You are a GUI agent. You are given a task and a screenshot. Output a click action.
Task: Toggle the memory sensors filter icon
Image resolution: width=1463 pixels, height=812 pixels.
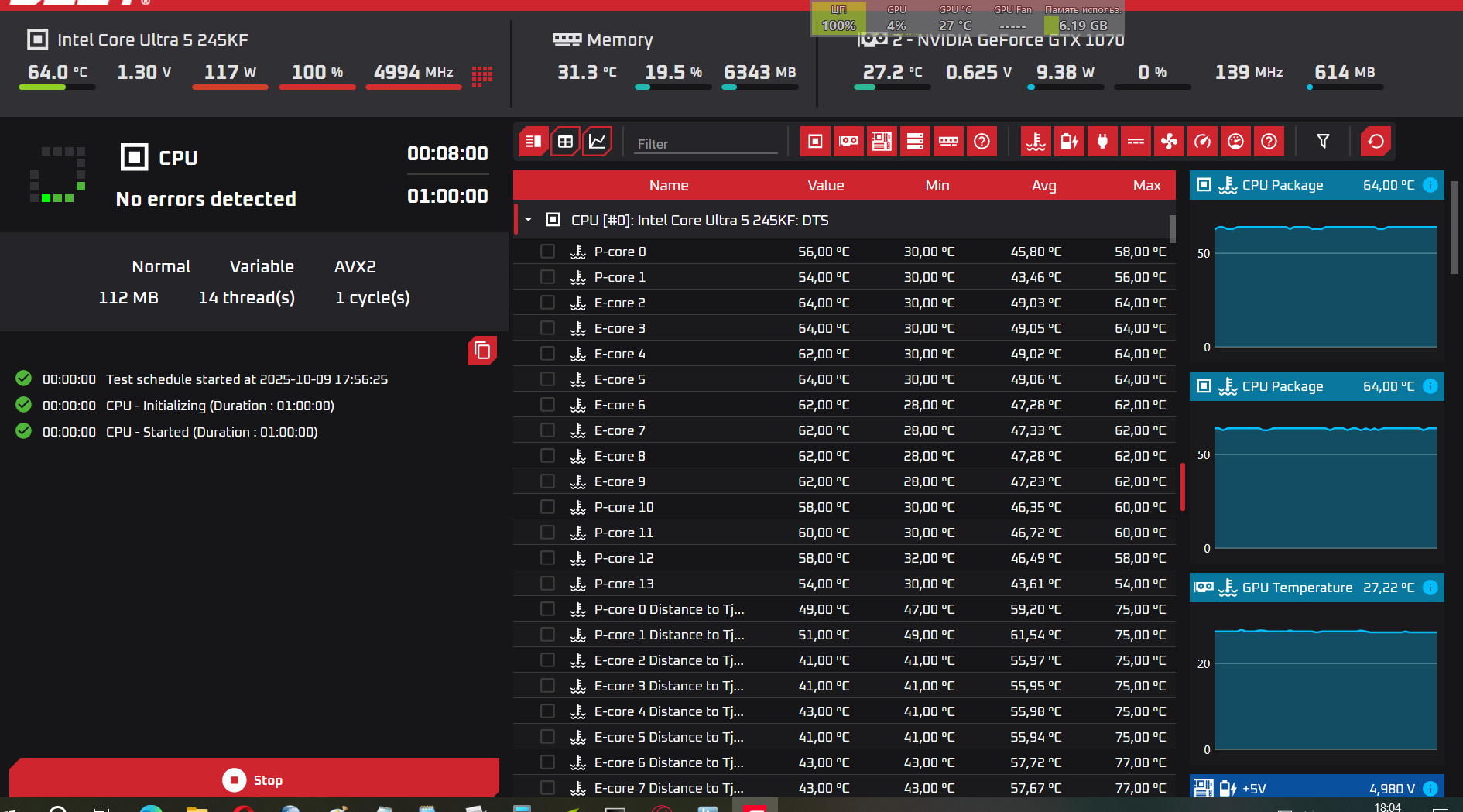pos(948,142)
